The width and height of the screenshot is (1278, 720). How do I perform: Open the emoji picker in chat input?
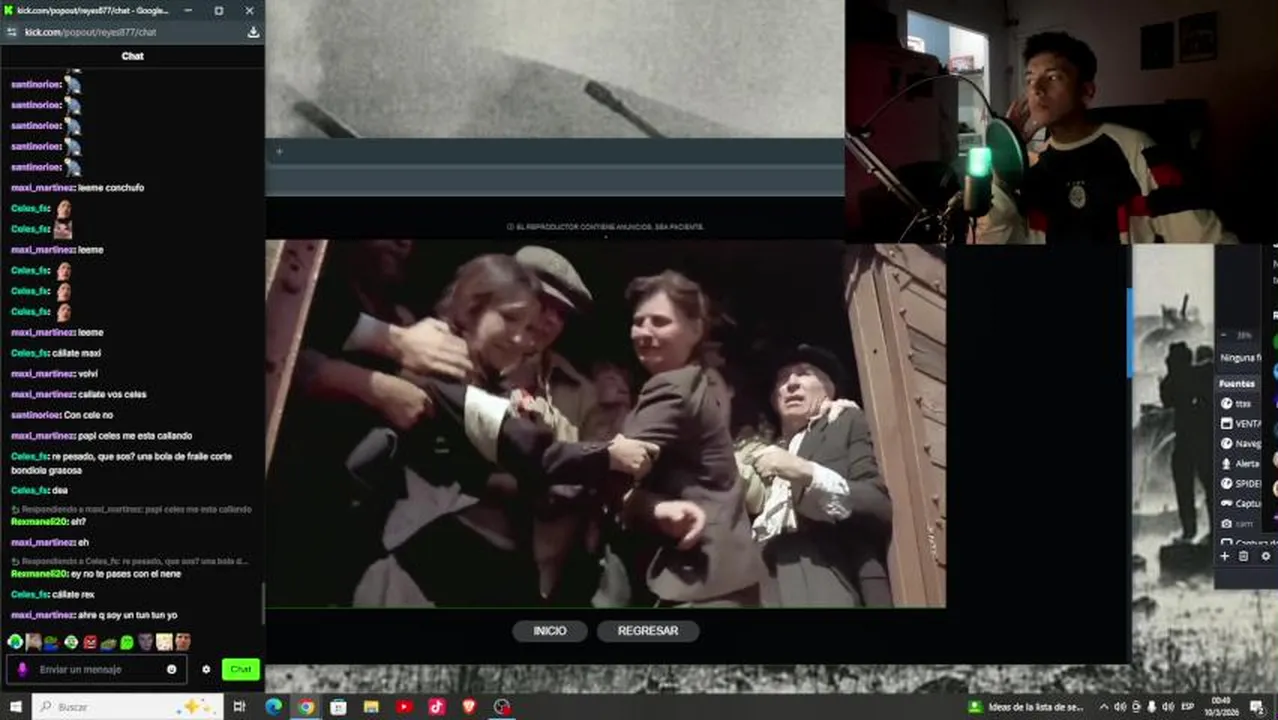coord(172,669)
